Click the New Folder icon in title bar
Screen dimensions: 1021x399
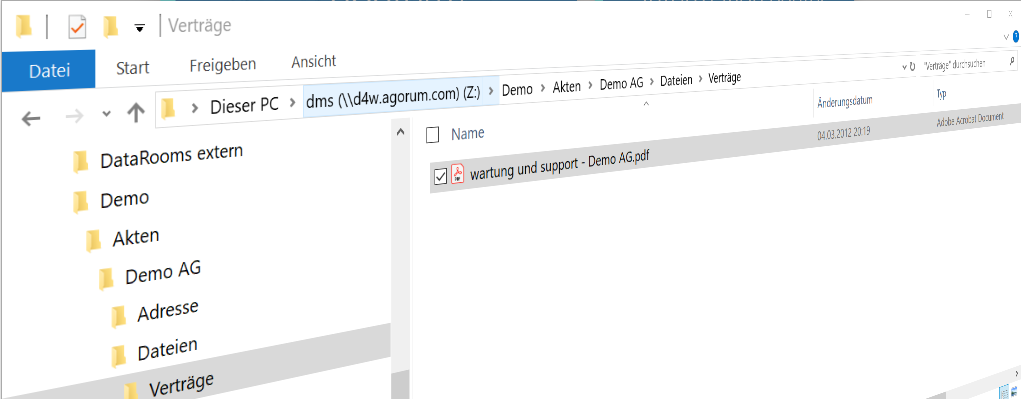(111, 27)
